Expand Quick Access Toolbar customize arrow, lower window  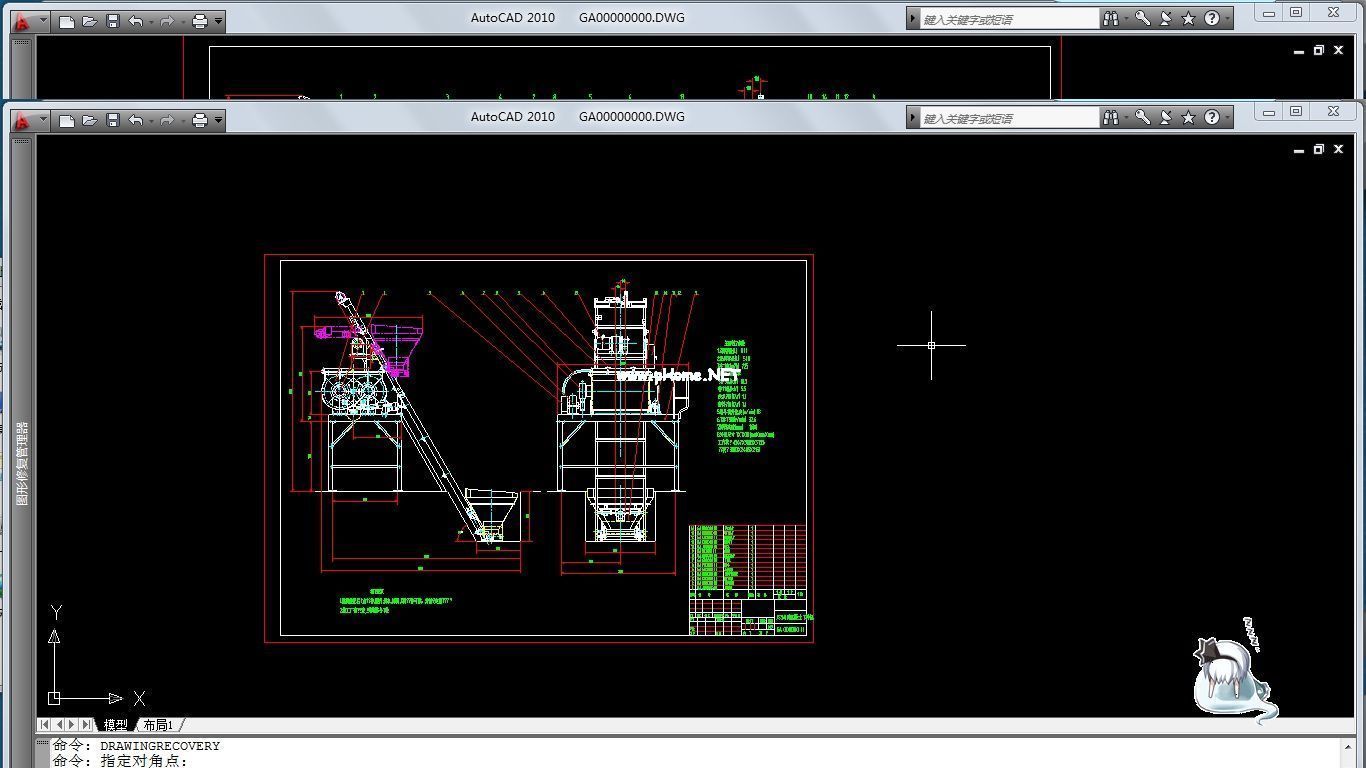click(x=219, y=121)
